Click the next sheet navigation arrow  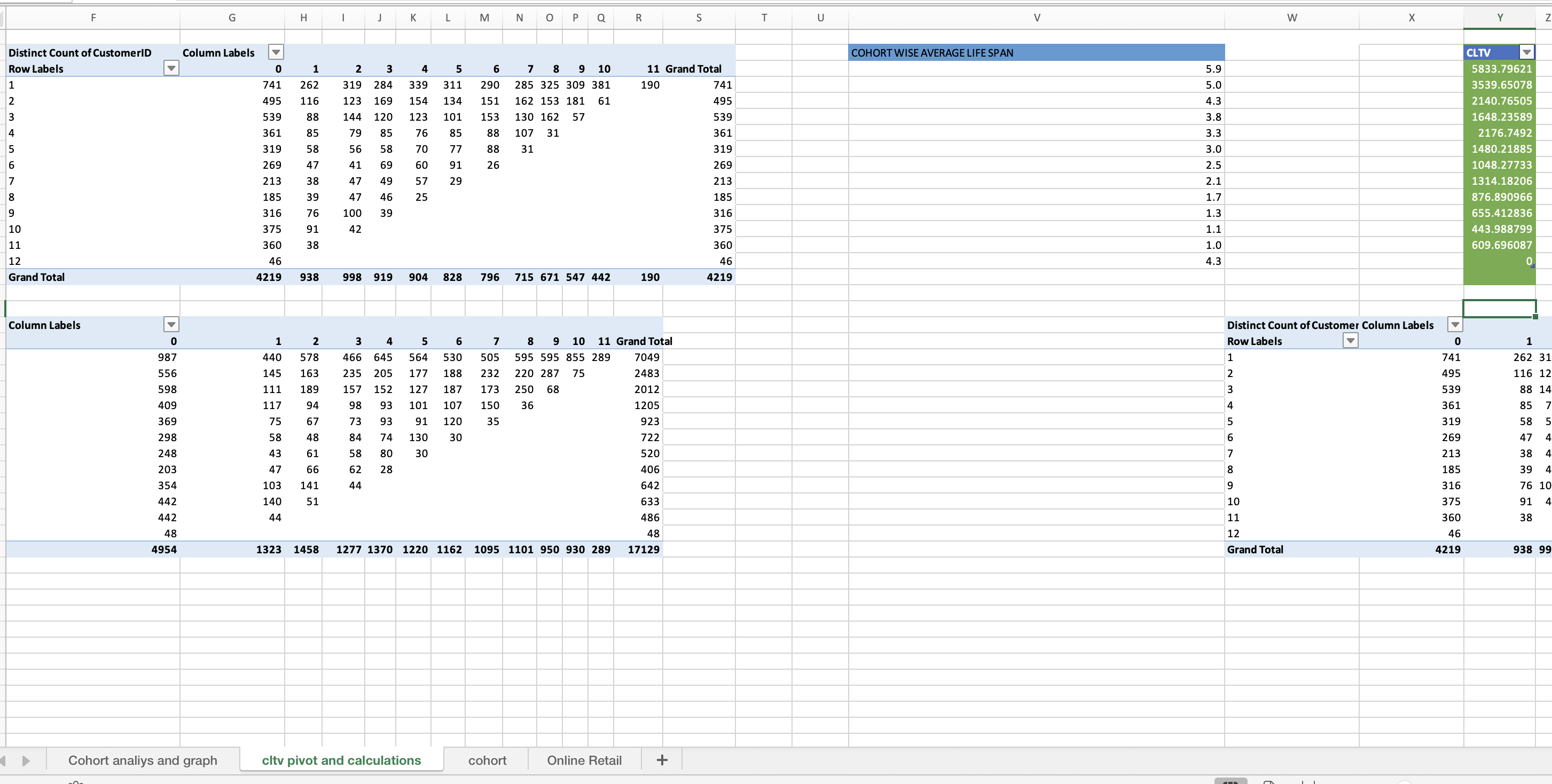point(26,761)
